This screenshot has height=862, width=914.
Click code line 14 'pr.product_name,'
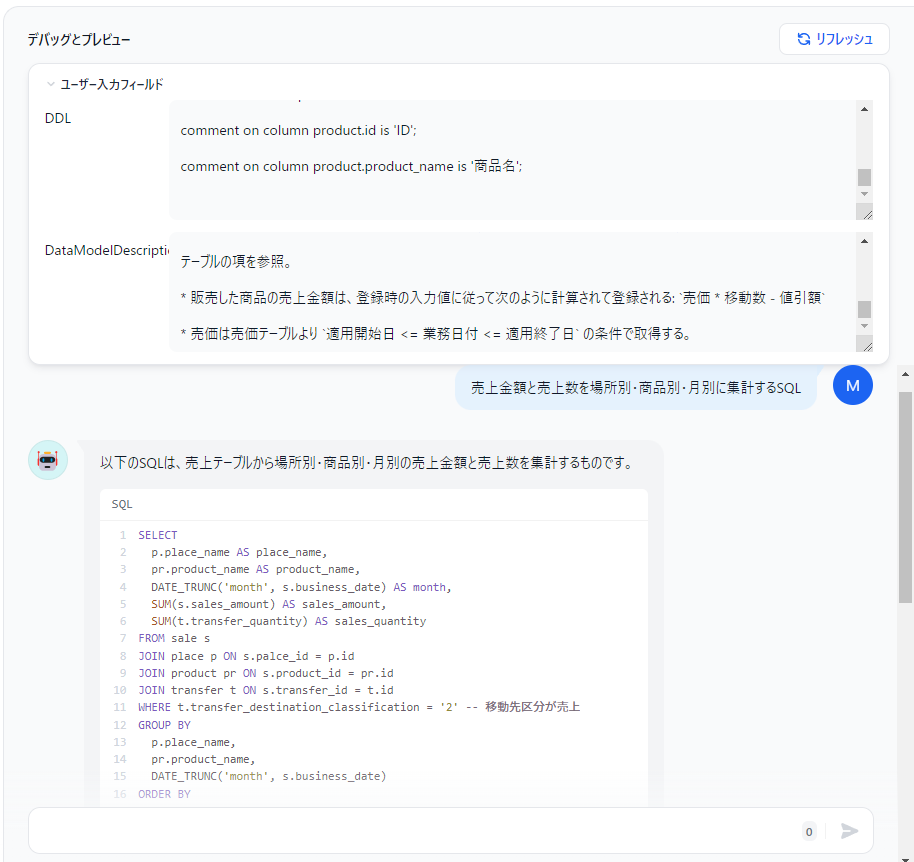point(203,759)
